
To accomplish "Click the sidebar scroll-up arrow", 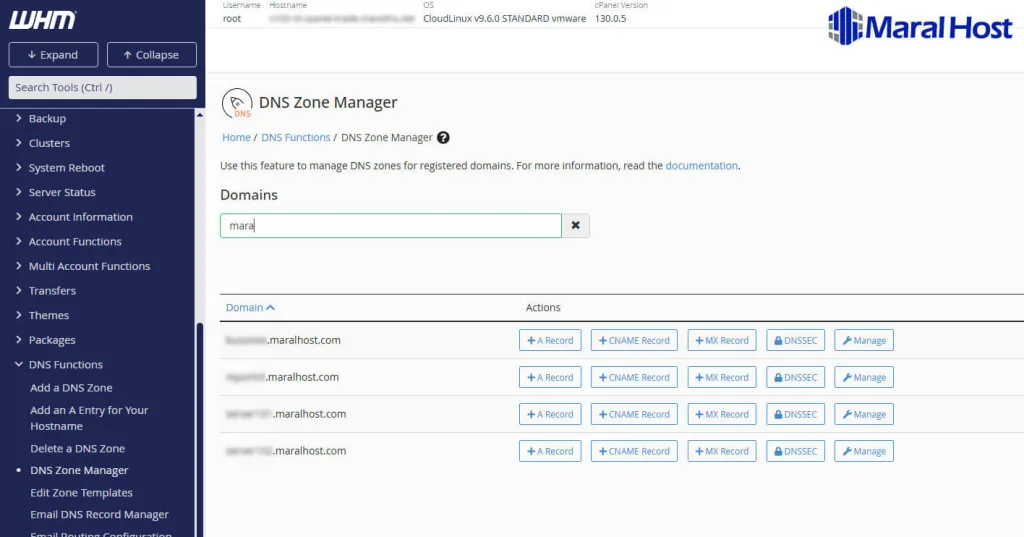I will click(x=200, y=115).
